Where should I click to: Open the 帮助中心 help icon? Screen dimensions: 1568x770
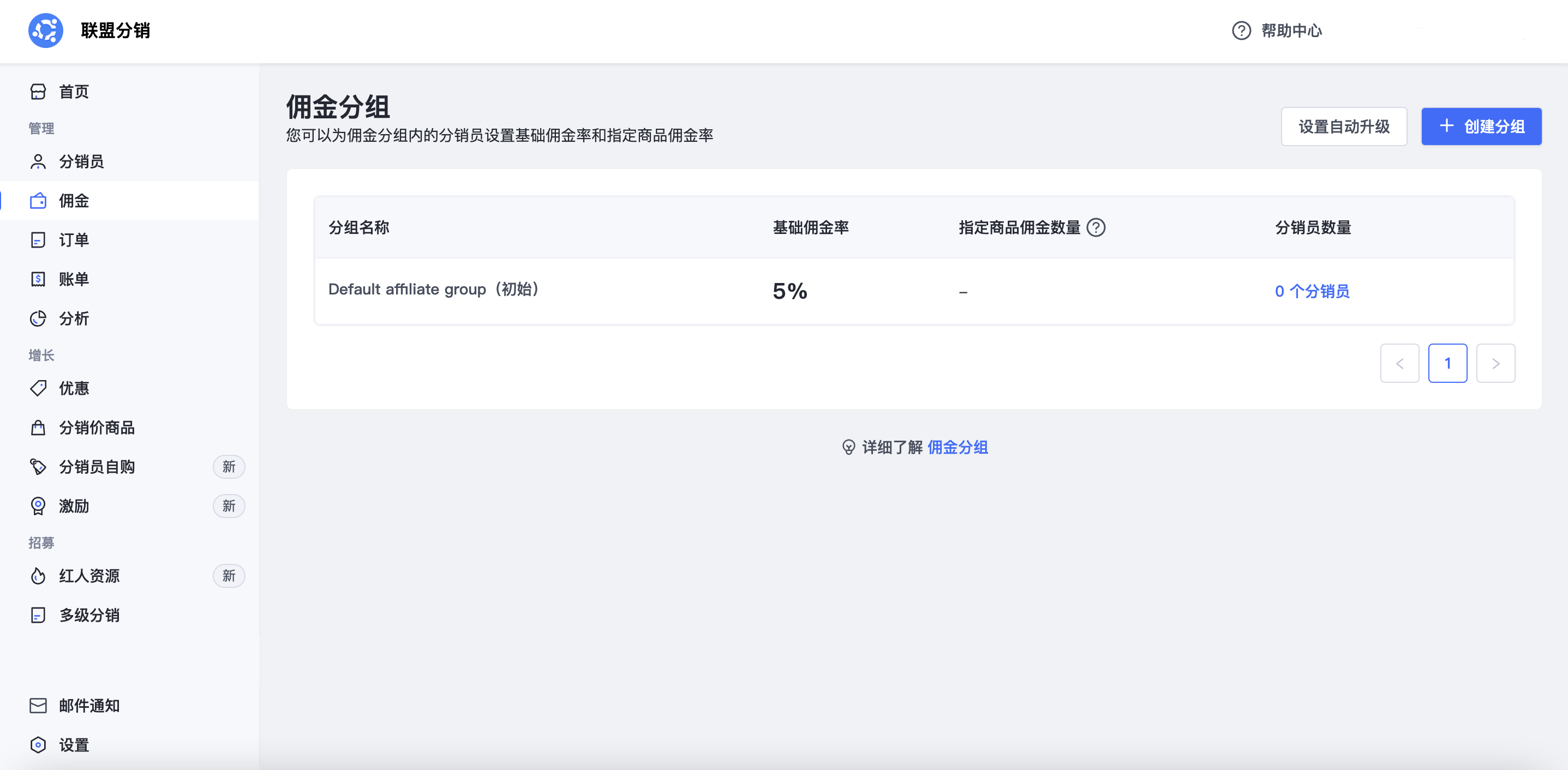pos(1241,31)
